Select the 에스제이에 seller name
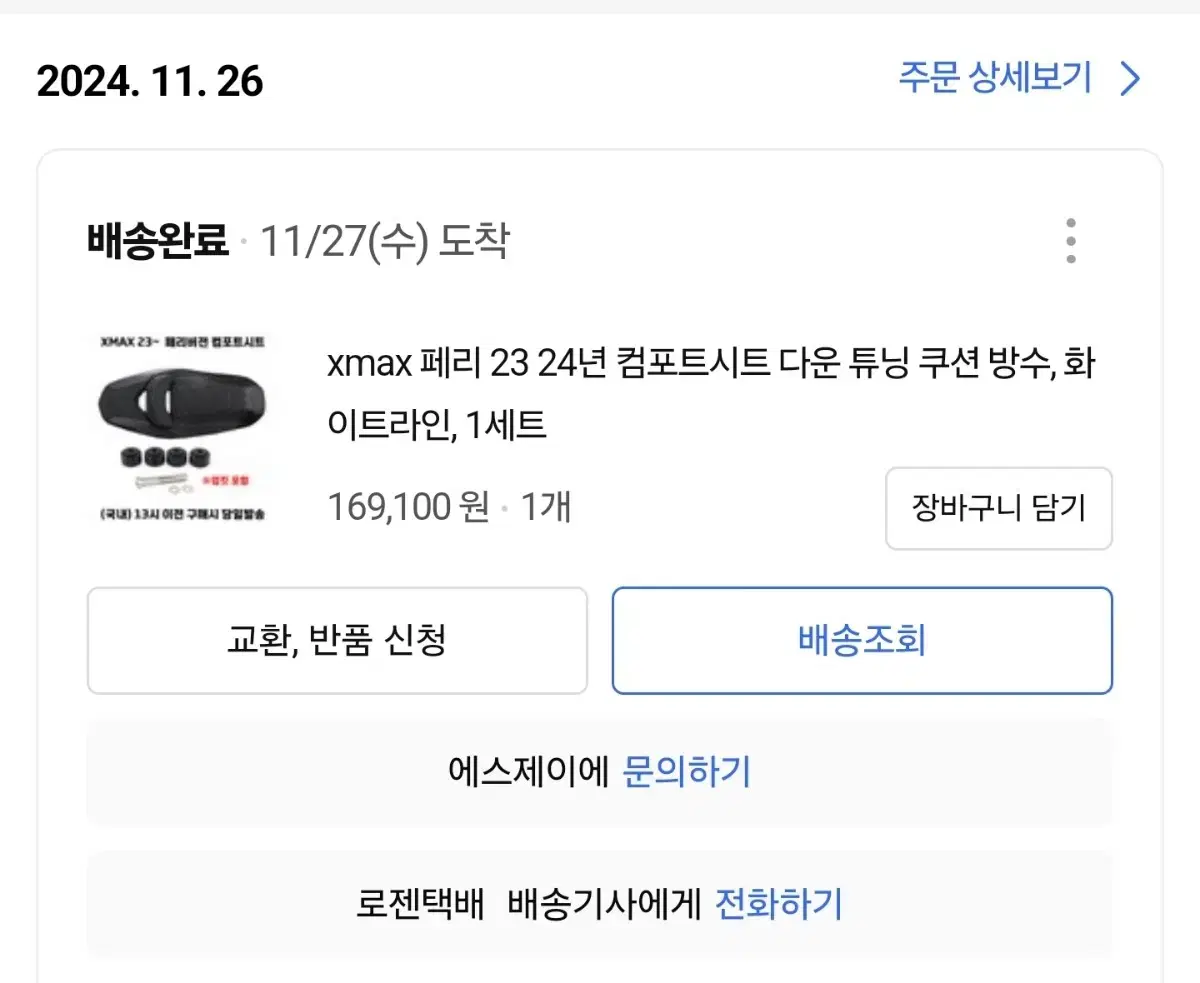The image size is (1200, 983). click(529, 772)
